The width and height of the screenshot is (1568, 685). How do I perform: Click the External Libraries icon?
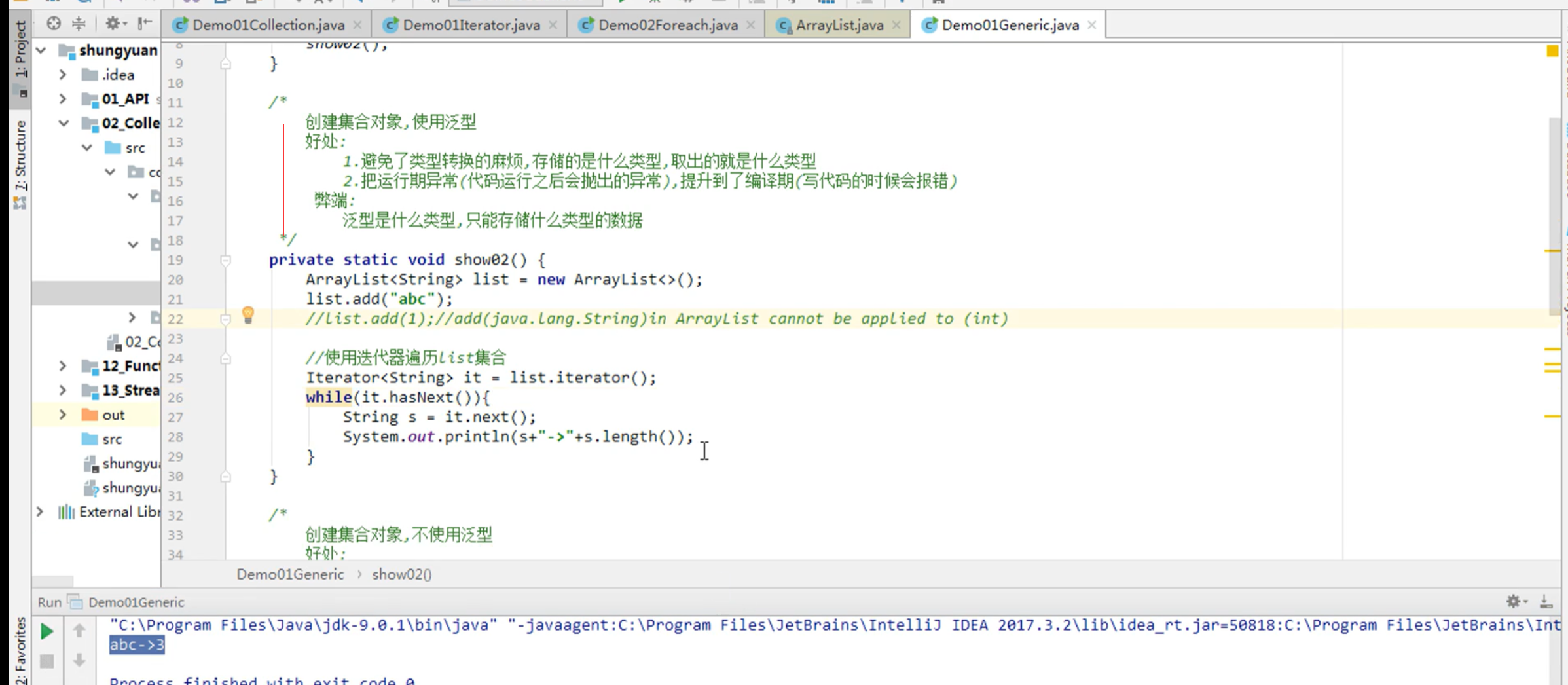coord(66,512)
